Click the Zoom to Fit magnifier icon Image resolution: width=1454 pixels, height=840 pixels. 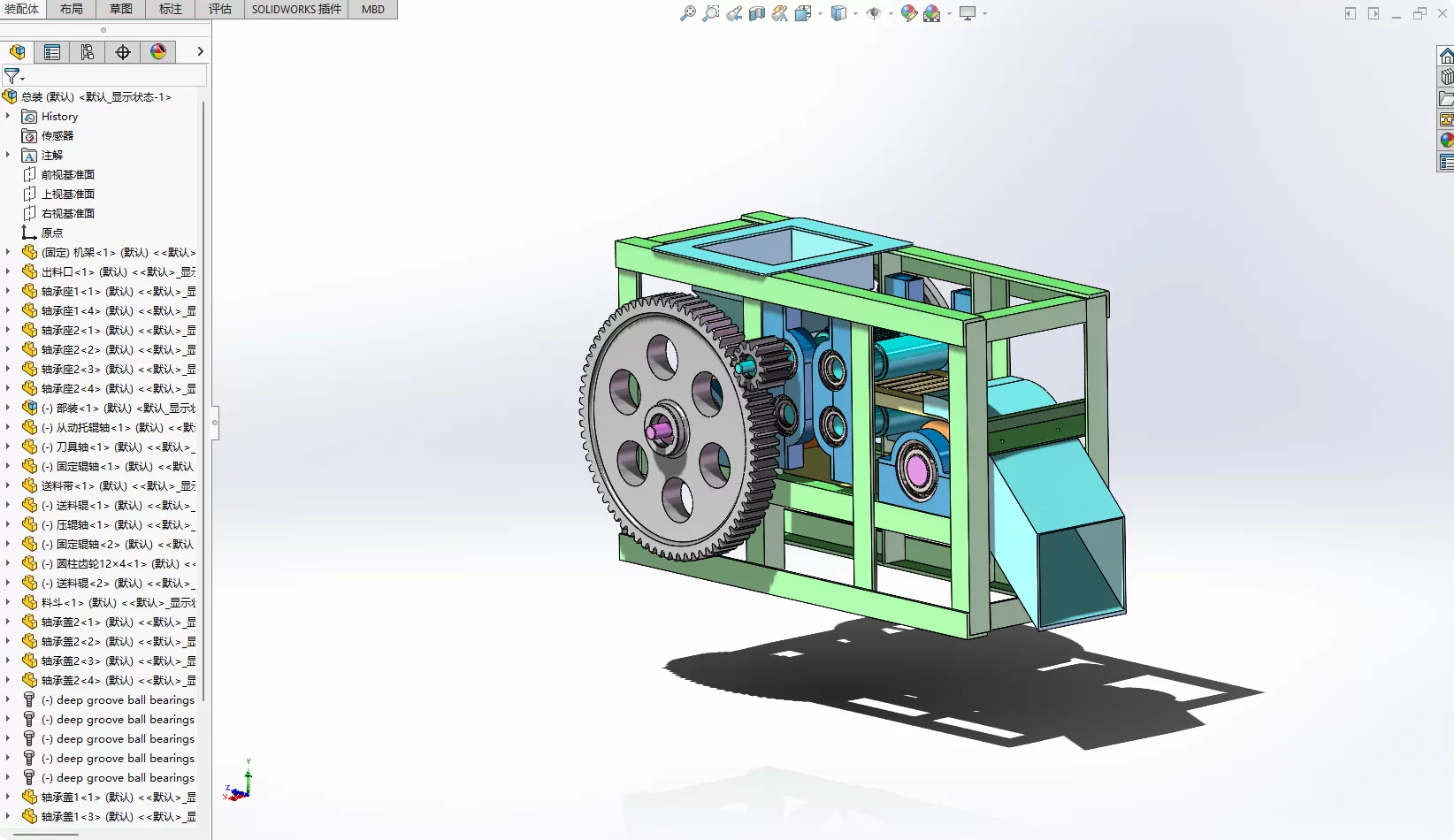coord(687,13)
